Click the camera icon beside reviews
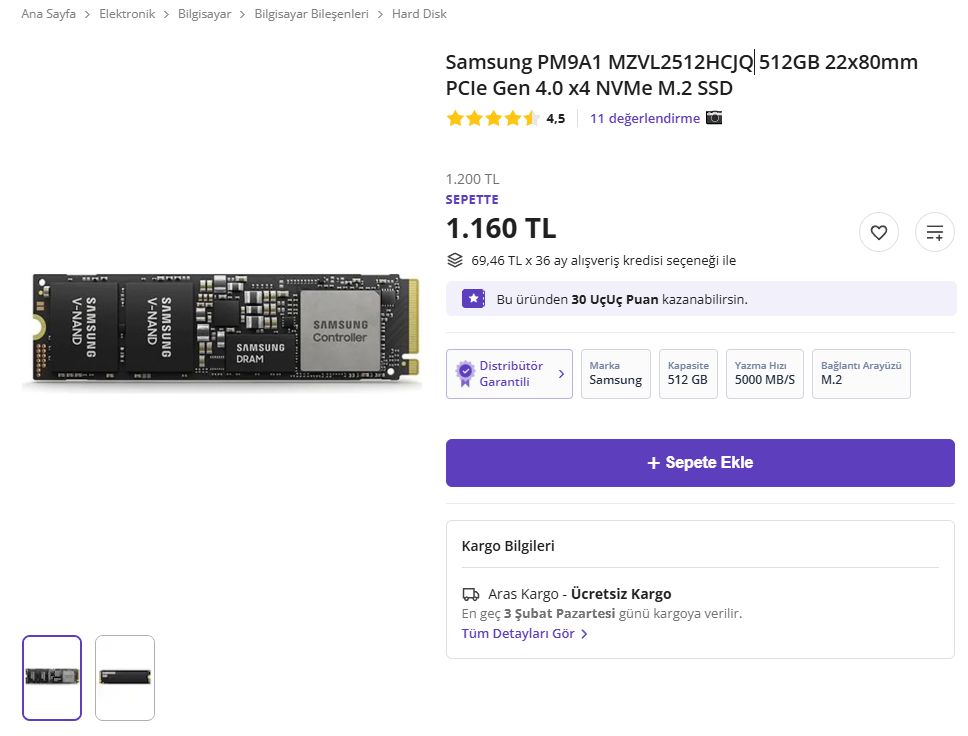This screenshot has height=736, width=968. 714,118
